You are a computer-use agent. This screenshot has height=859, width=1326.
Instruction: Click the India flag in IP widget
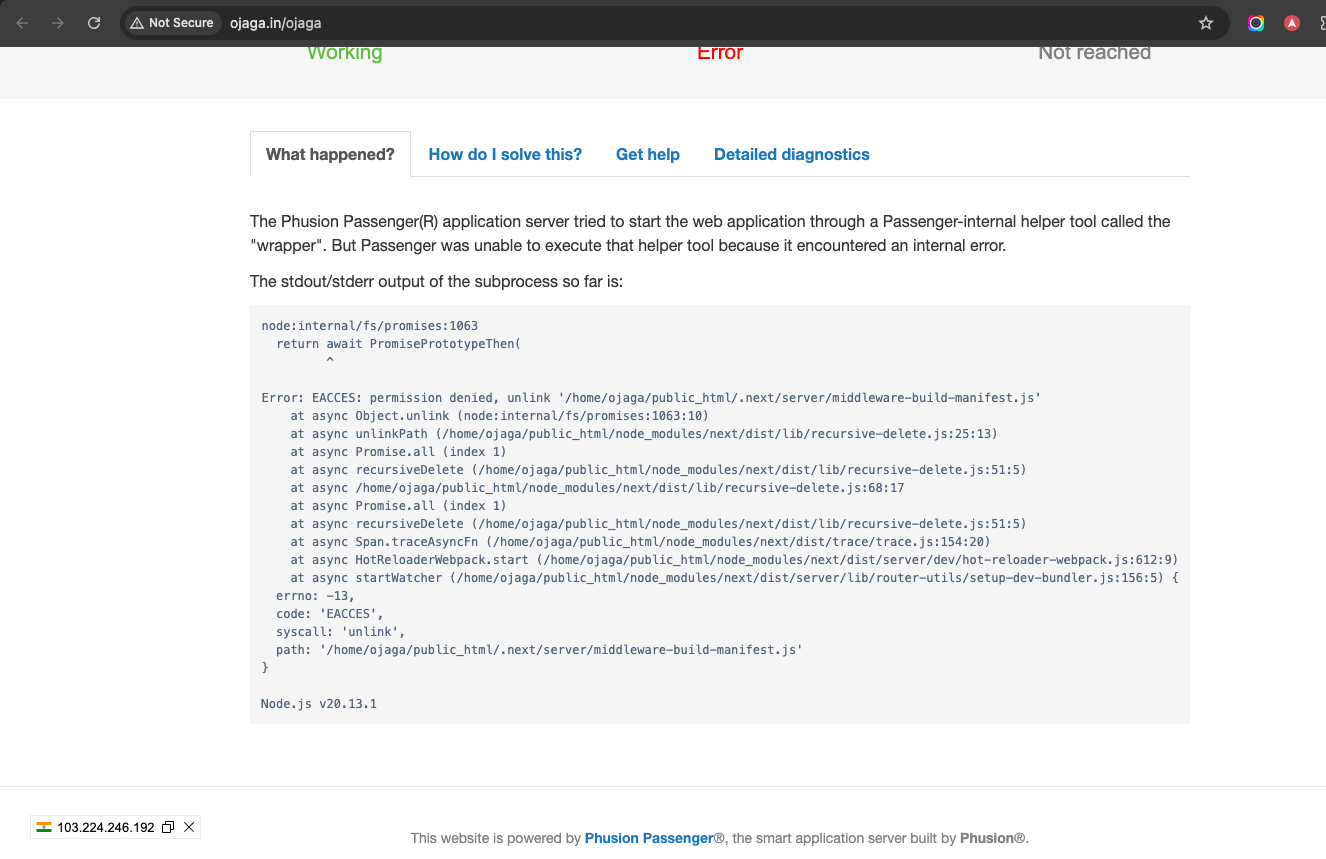44,827
